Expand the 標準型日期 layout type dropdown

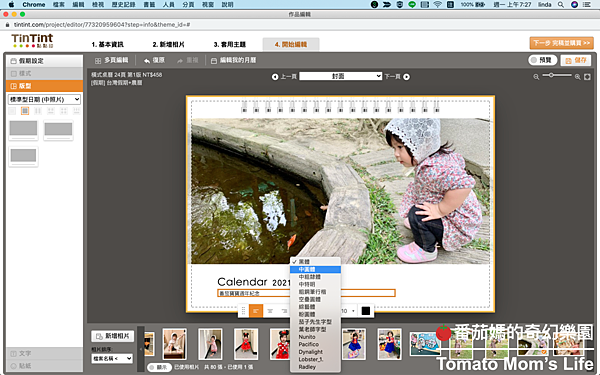(x=44, y=99)
